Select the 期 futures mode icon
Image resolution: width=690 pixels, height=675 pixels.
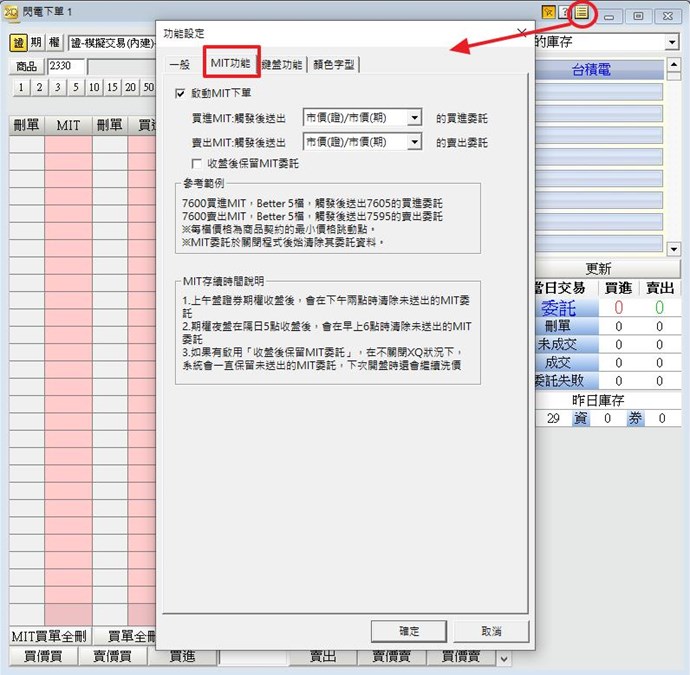click(x=36, y=43)
